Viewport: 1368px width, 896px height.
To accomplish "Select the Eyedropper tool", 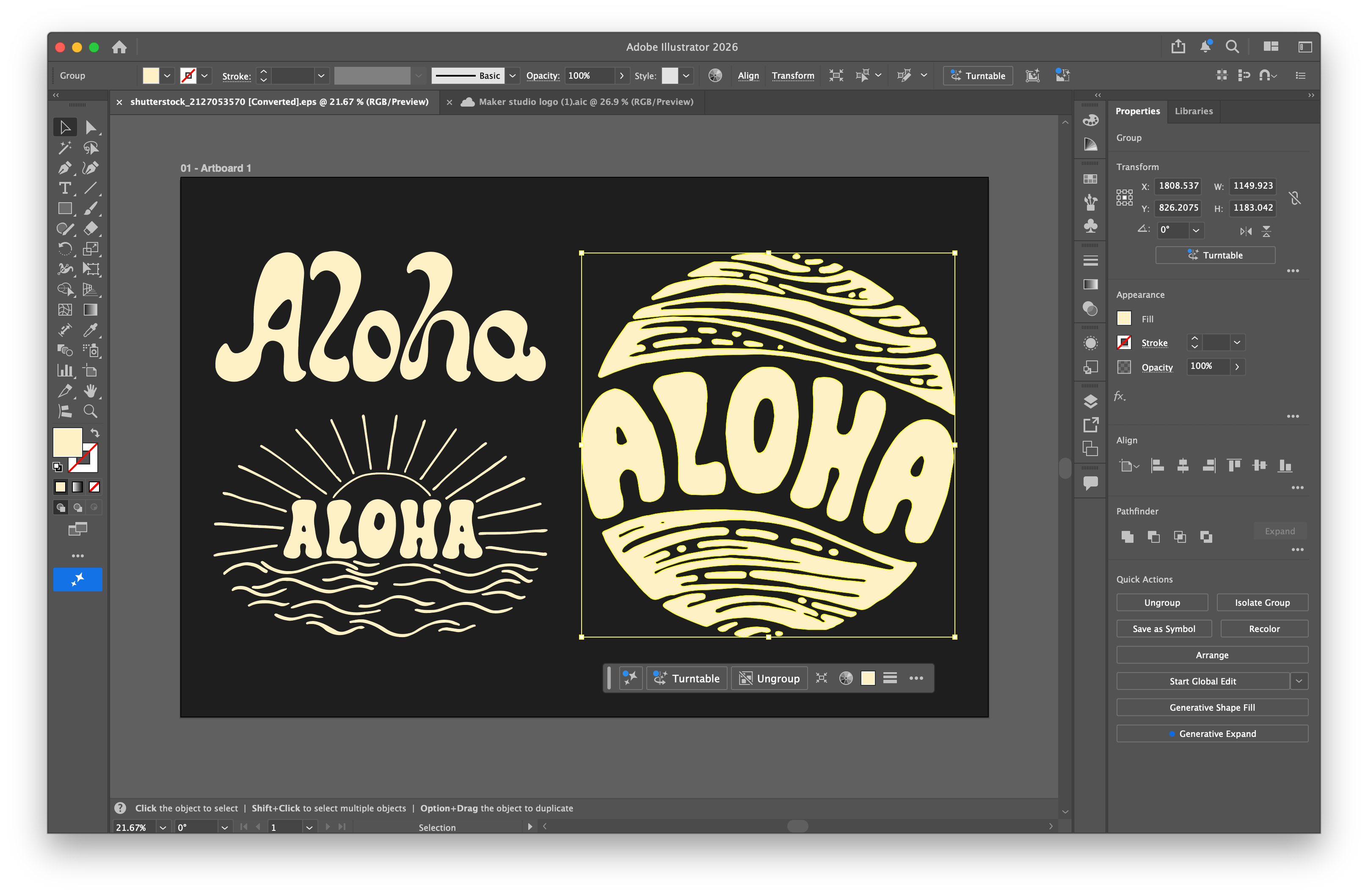I will pyautogui.click(x=90, y=330).
